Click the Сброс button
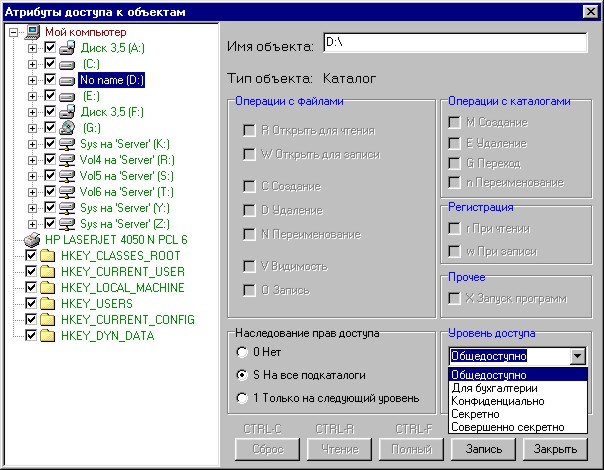The image size is (604, 470). [267, 449]
